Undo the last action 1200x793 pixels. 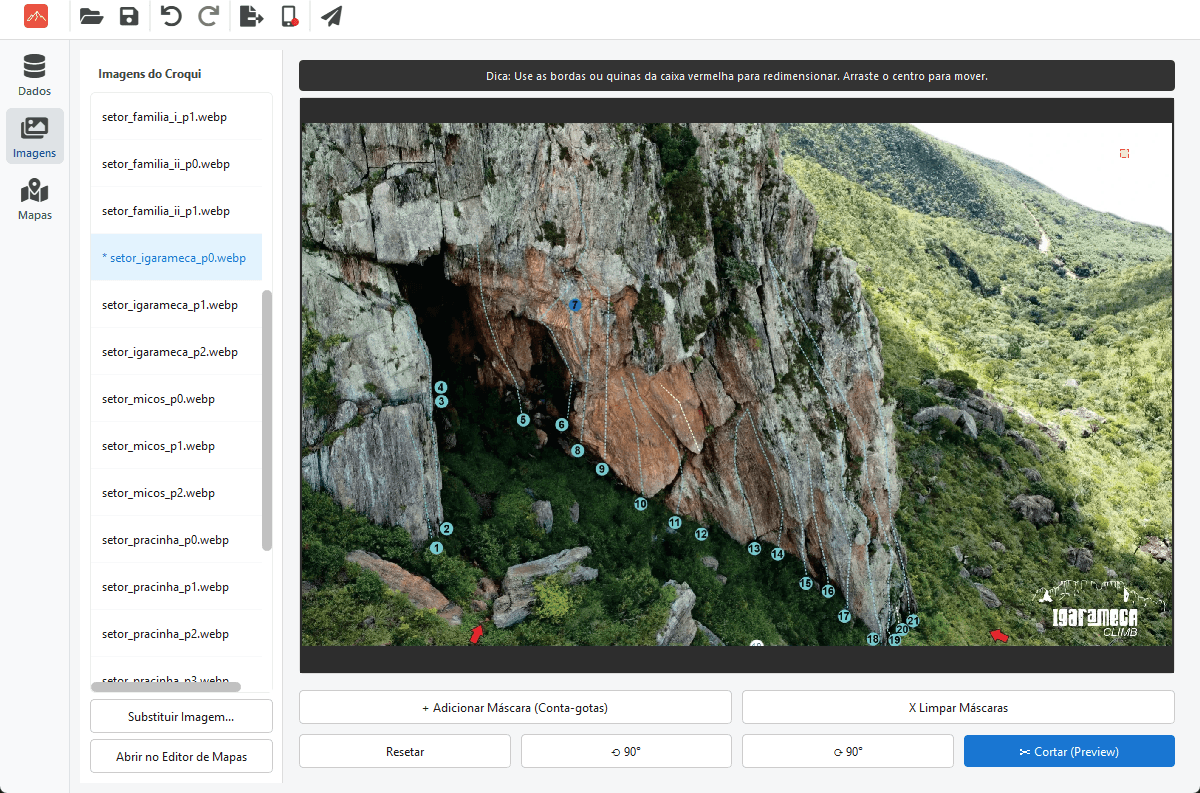pos(171,16)
